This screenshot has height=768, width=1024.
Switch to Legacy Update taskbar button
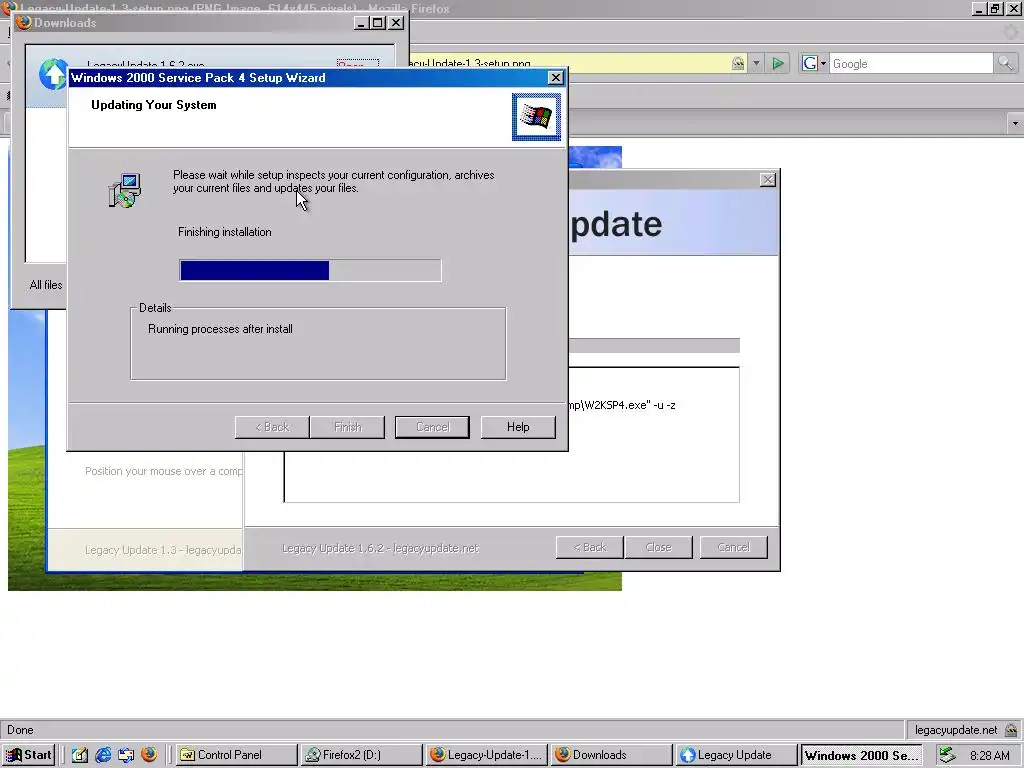coord(737,755)
